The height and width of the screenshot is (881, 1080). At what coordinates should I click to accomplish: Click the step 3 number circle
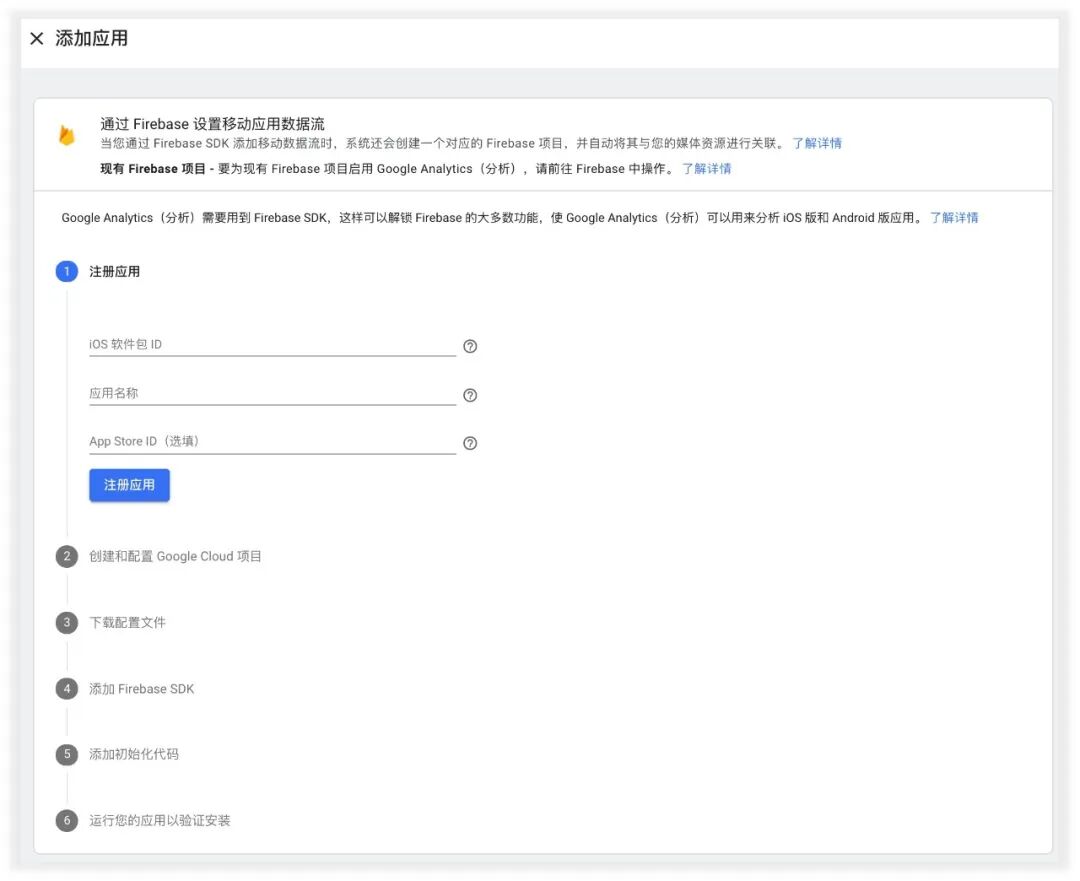click(67, 623)
